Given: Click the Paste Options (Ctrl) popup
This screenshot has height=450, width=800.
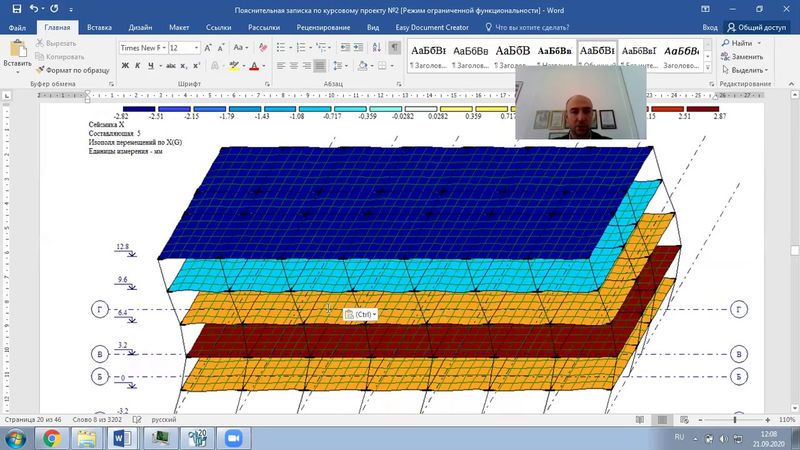Looking at the screenshot, I should [358, 314].
